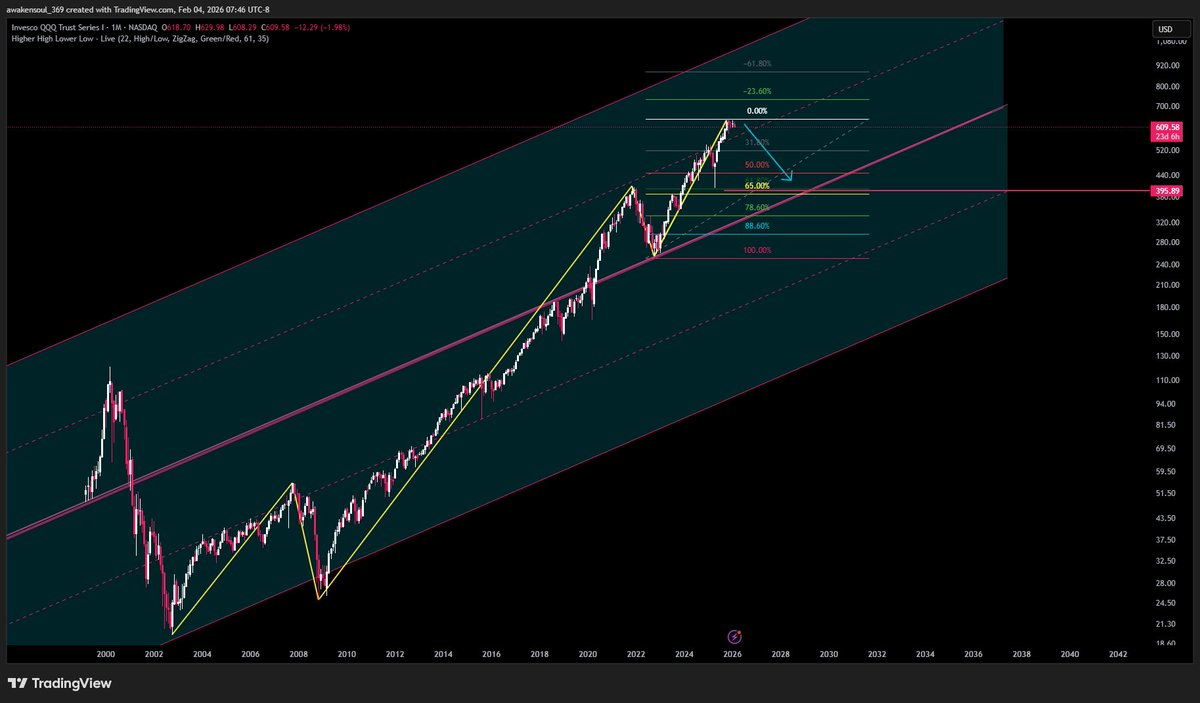Click the 280.00 price axis label
The height and width of the screenshot is (703, 1200).
coord(1168,241)
